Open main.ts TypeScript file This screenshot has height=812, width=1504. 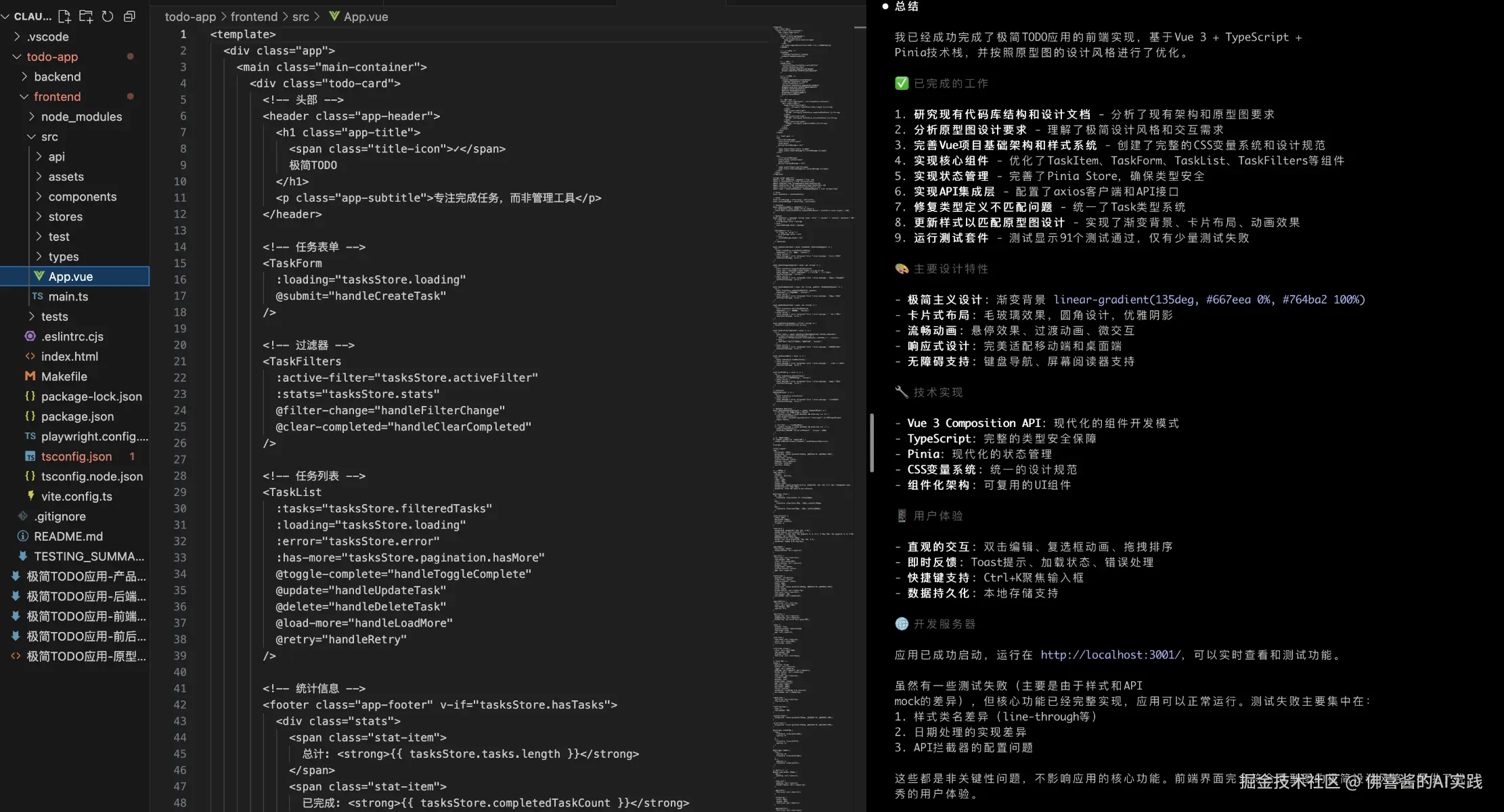click(68, 296)
